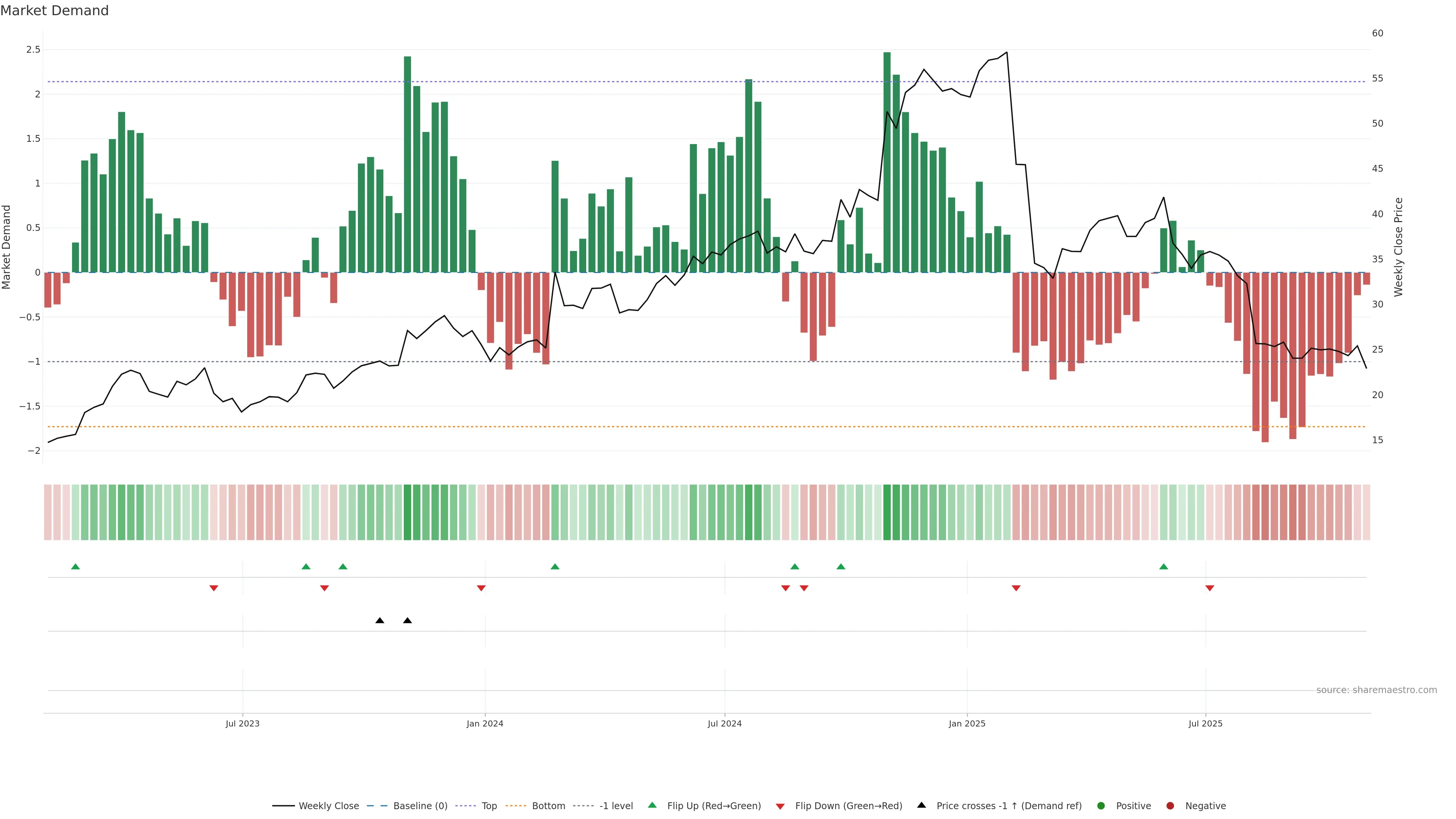This screenshot has height=819, width=1456.
Task: Toggle the -1 level legend item
Action: pyautogui.click(x=615, y=806)
